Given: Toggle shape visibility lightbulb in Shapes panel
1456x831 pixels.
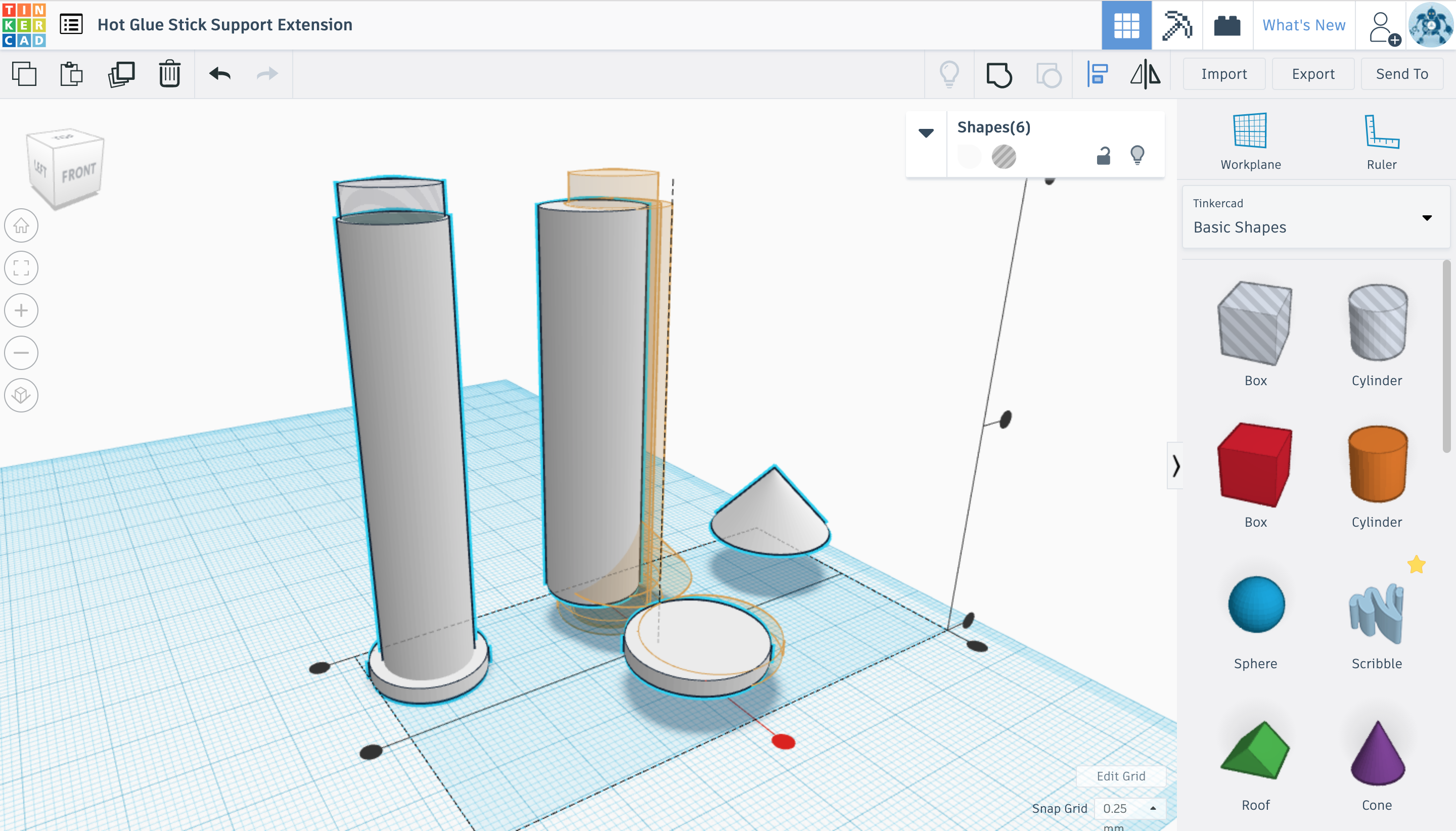Looking at the screenshot, I should 1137,155.
